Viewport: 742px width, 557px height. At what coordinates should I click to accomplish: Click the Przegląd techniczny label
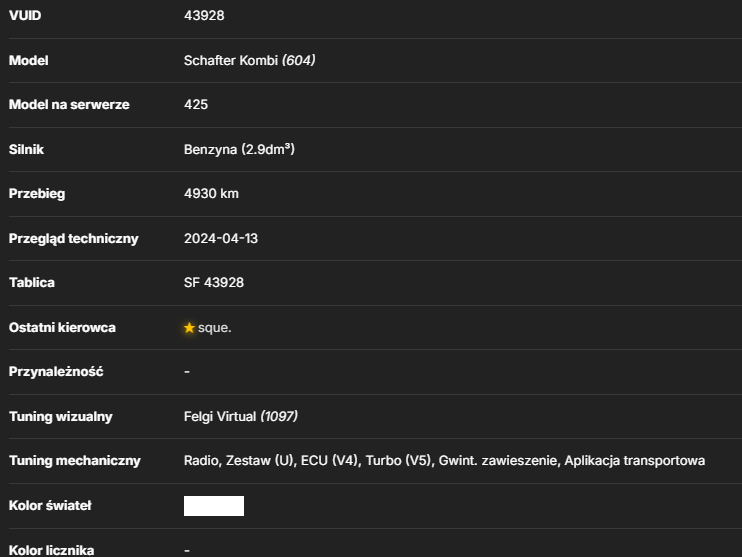pos(73,239)
